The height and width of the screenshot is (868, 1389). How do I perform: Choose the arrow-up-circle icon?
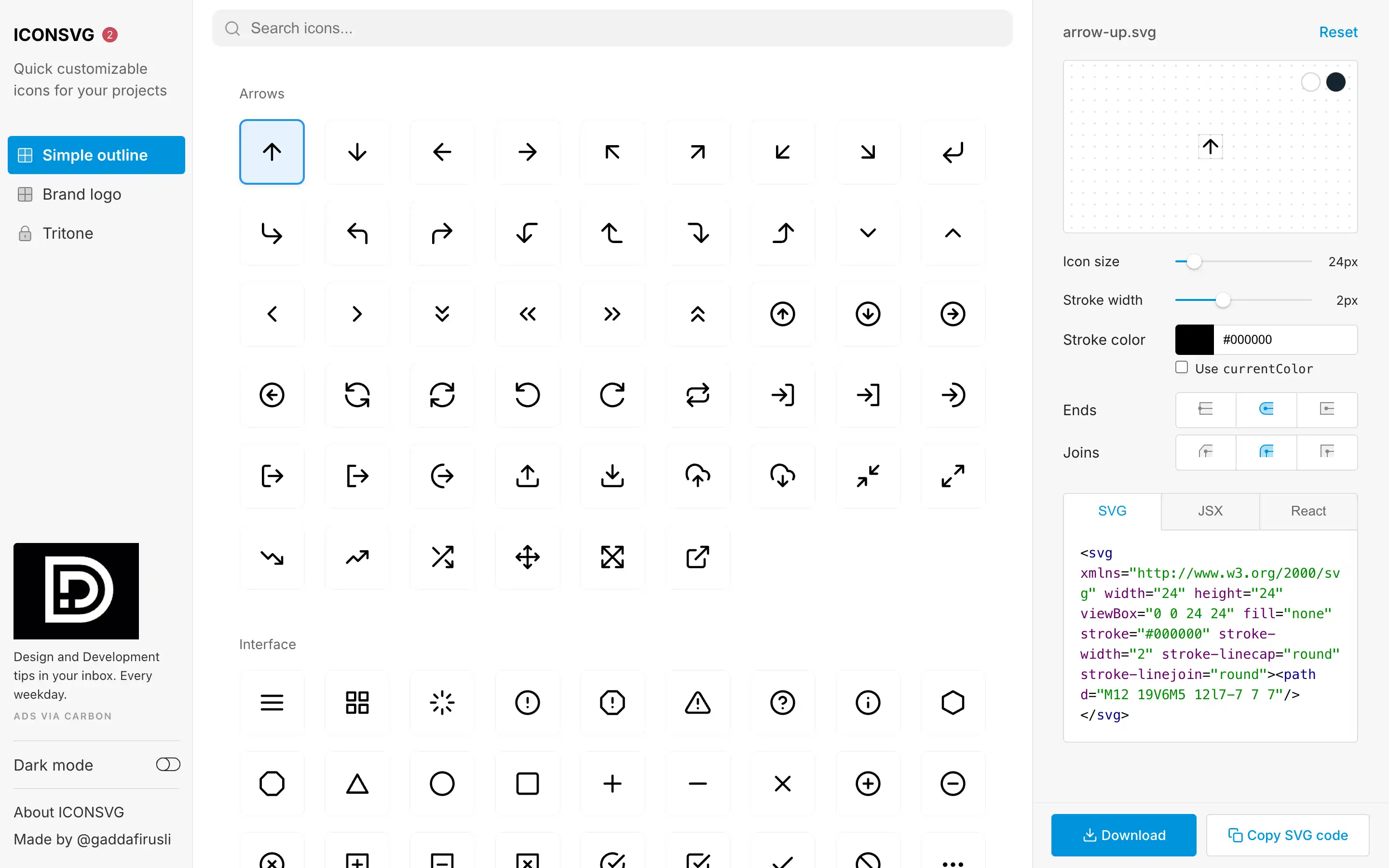pyautogui.click(x=783, y=314)
